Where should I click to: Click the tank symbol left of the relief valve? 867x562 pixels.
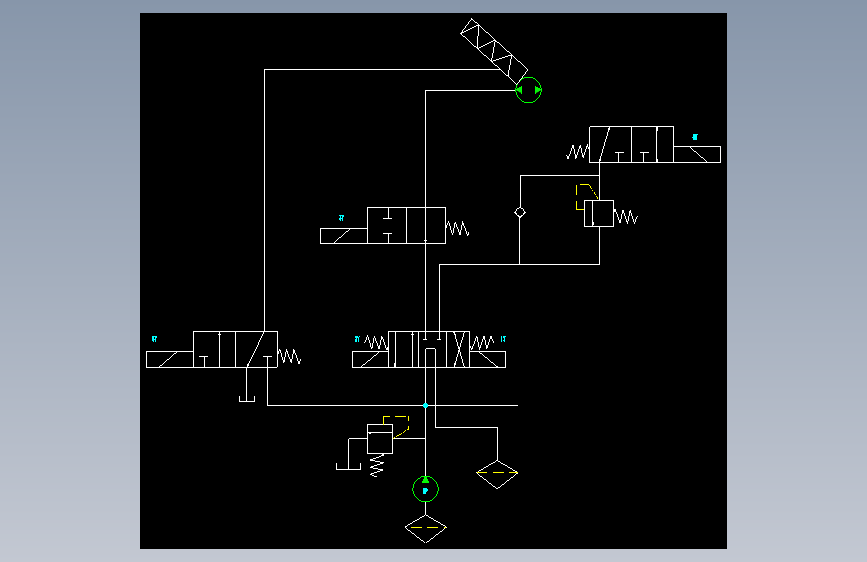[348, 466]
